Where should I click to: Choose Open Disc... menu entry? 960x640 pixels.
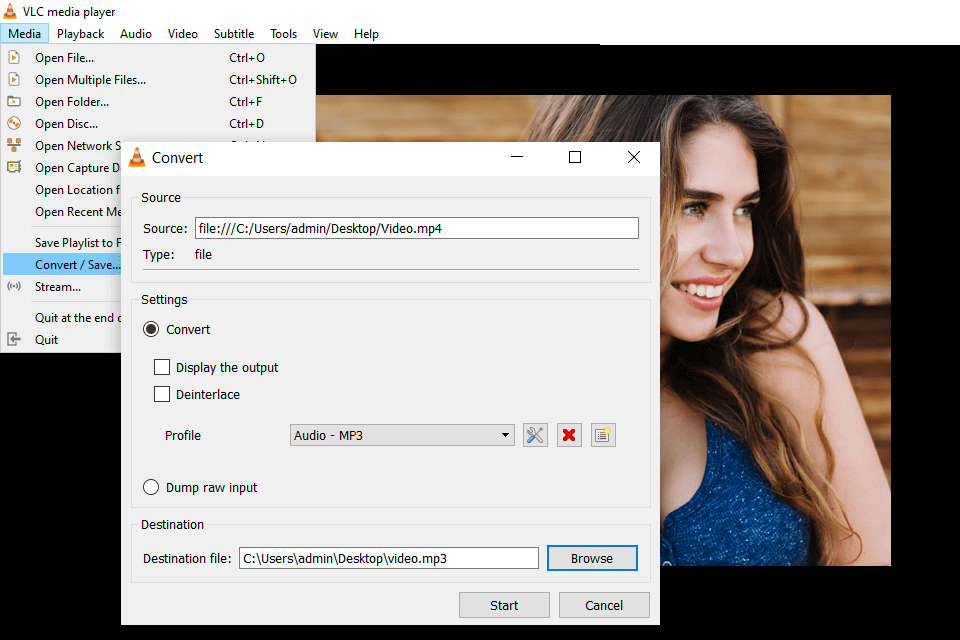point(159,124)
